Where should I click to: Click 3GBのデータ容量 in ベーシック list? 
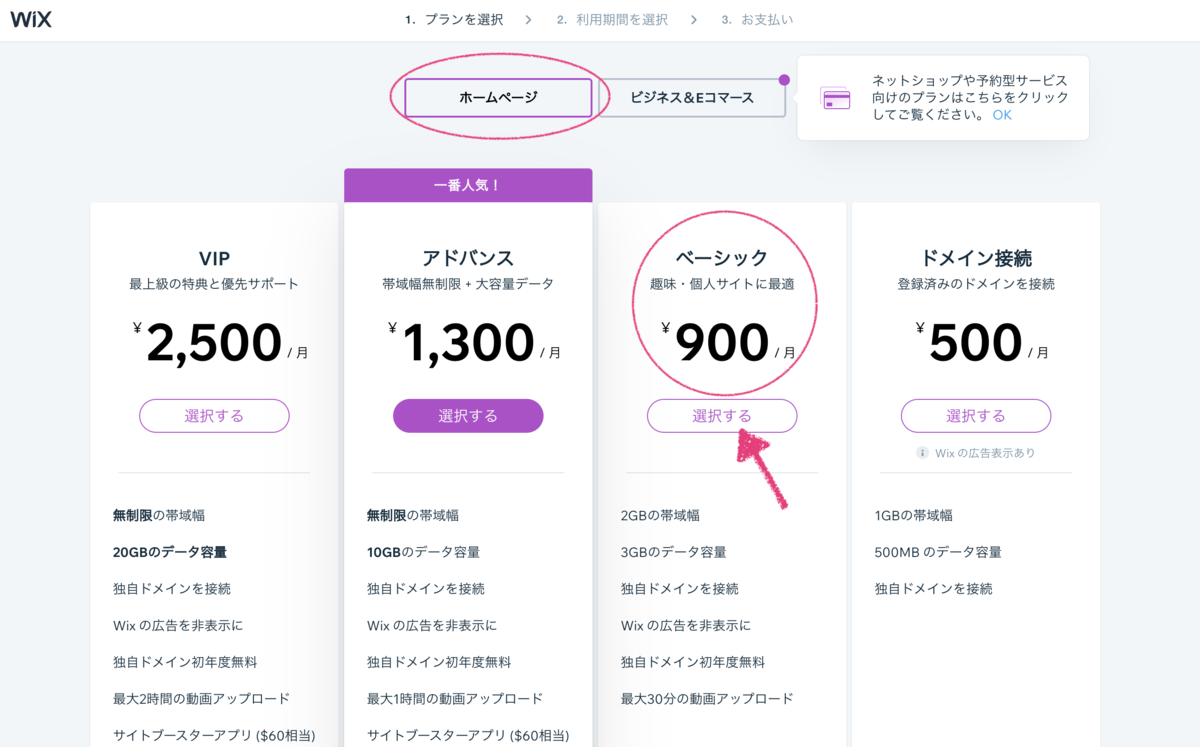point(674,552)
